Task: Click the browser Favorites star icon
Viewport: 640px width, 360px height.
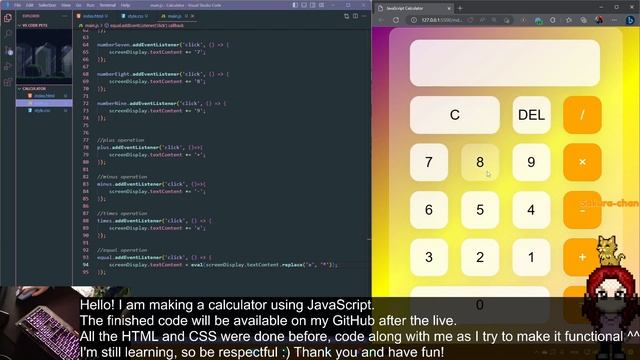Action: pyautogui.click(x=569, y=20)
